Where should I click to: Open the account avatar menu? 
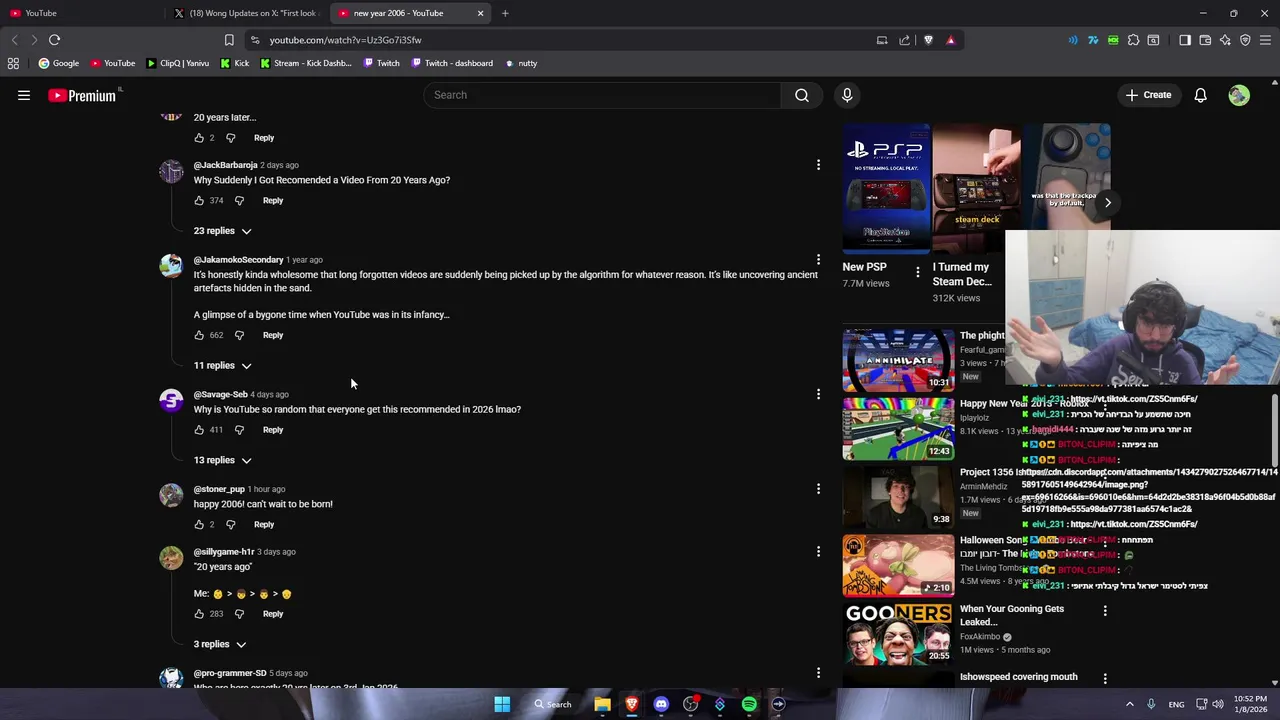pyautogui.click(x=1239, y=95)
